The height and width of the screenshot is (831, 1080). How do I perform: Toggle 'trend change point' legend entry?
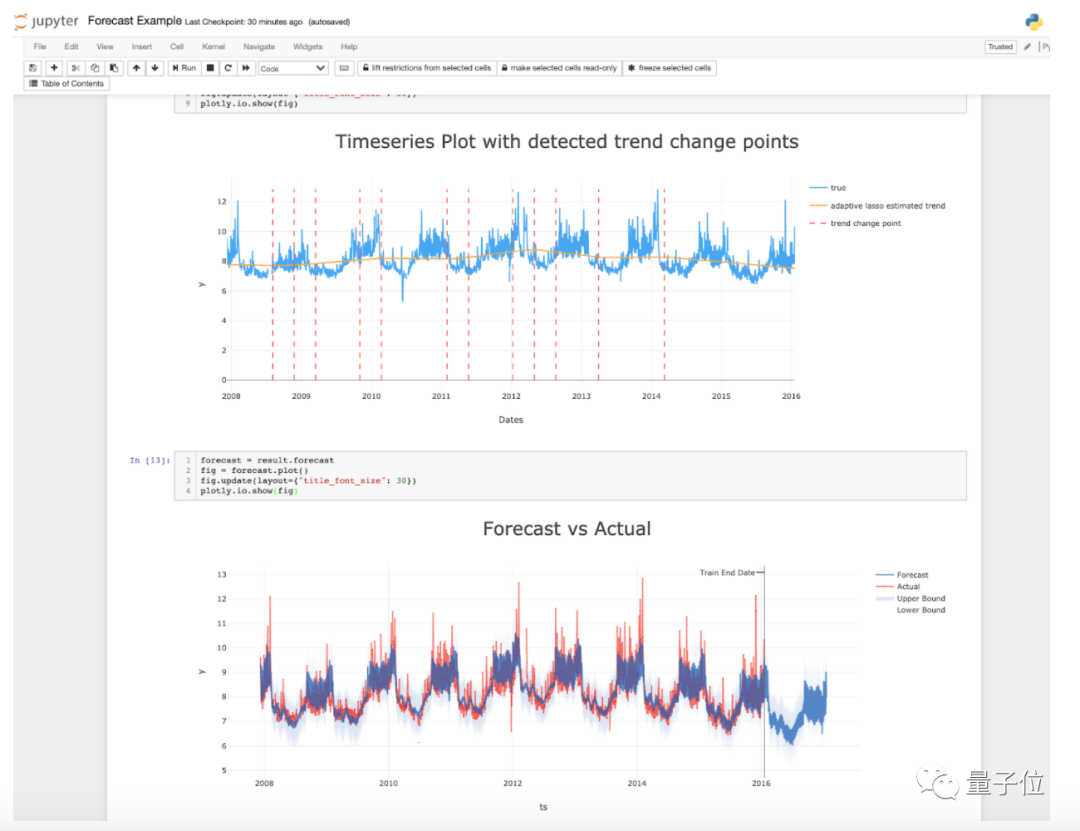tap(865, 224)
